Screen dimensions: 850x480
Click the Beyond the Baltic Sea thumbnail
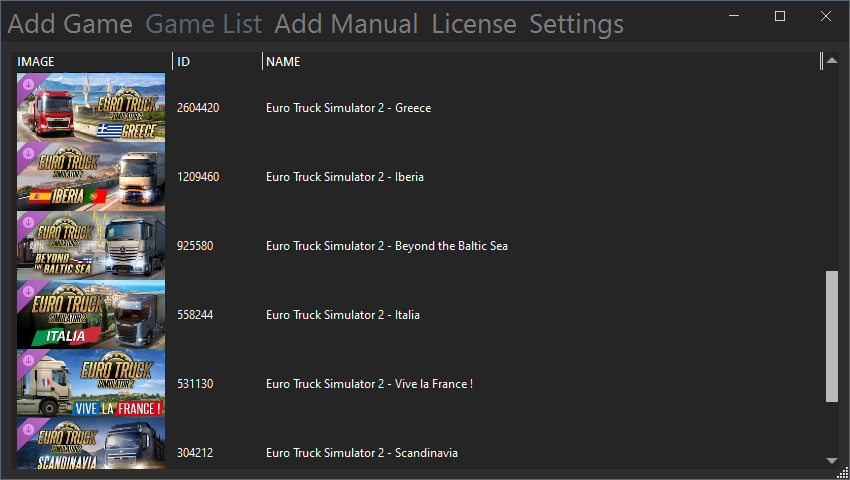coord(91,246)
